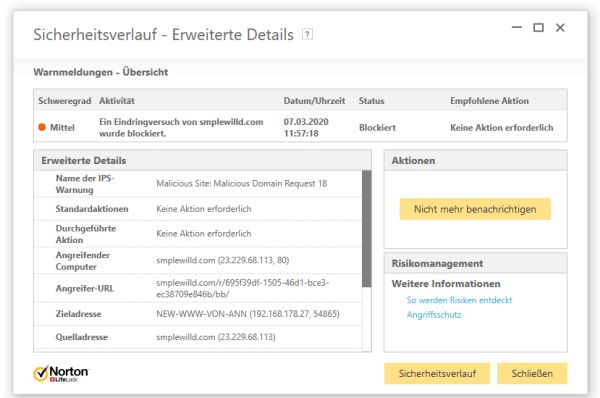This screenshot has height=398, width=600.
Task: Sort by the Datum/Uhrzeit column header
Action: [x=314, y=101]
